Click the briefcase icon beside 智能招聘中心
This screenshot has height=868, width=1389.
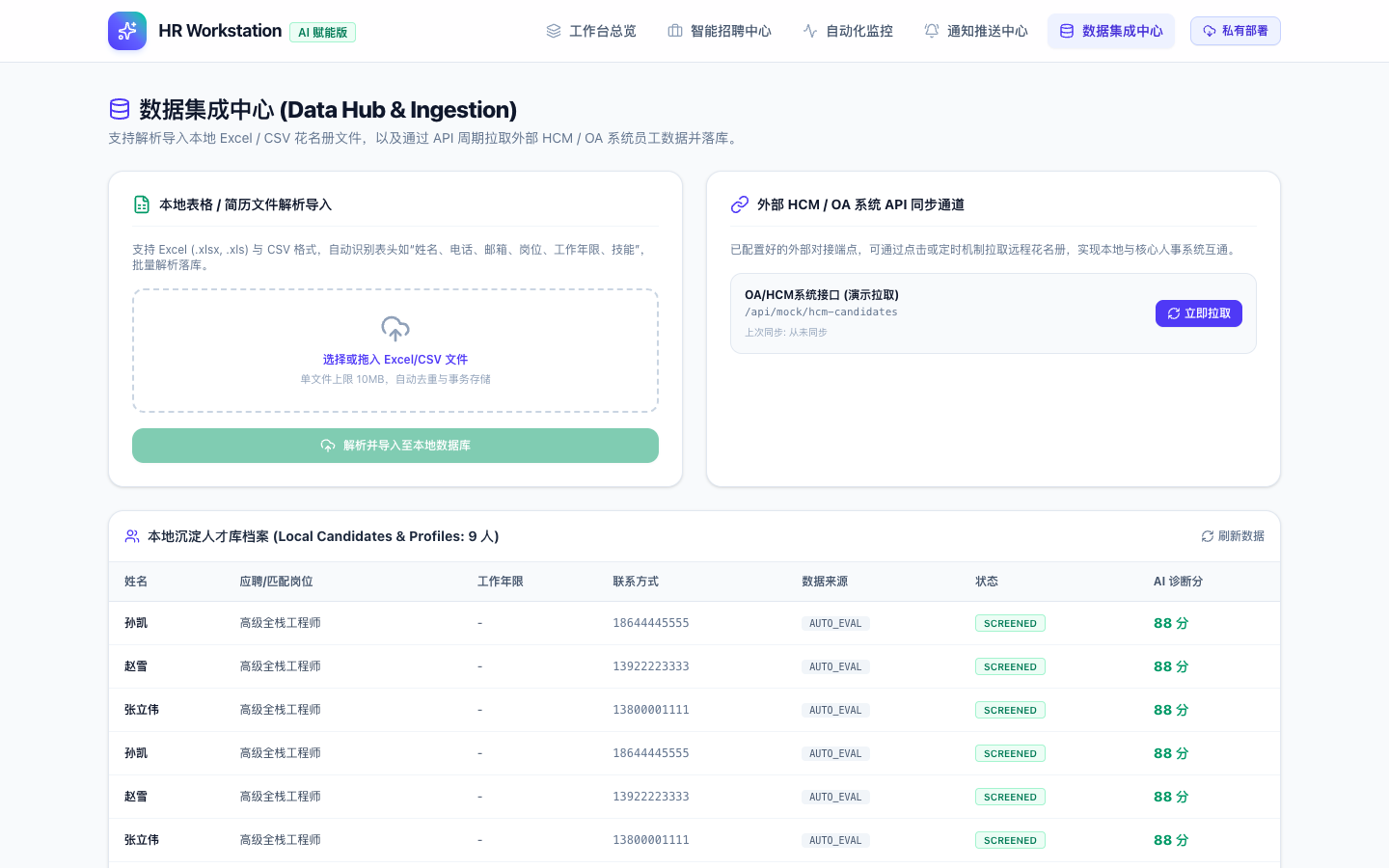675,31
